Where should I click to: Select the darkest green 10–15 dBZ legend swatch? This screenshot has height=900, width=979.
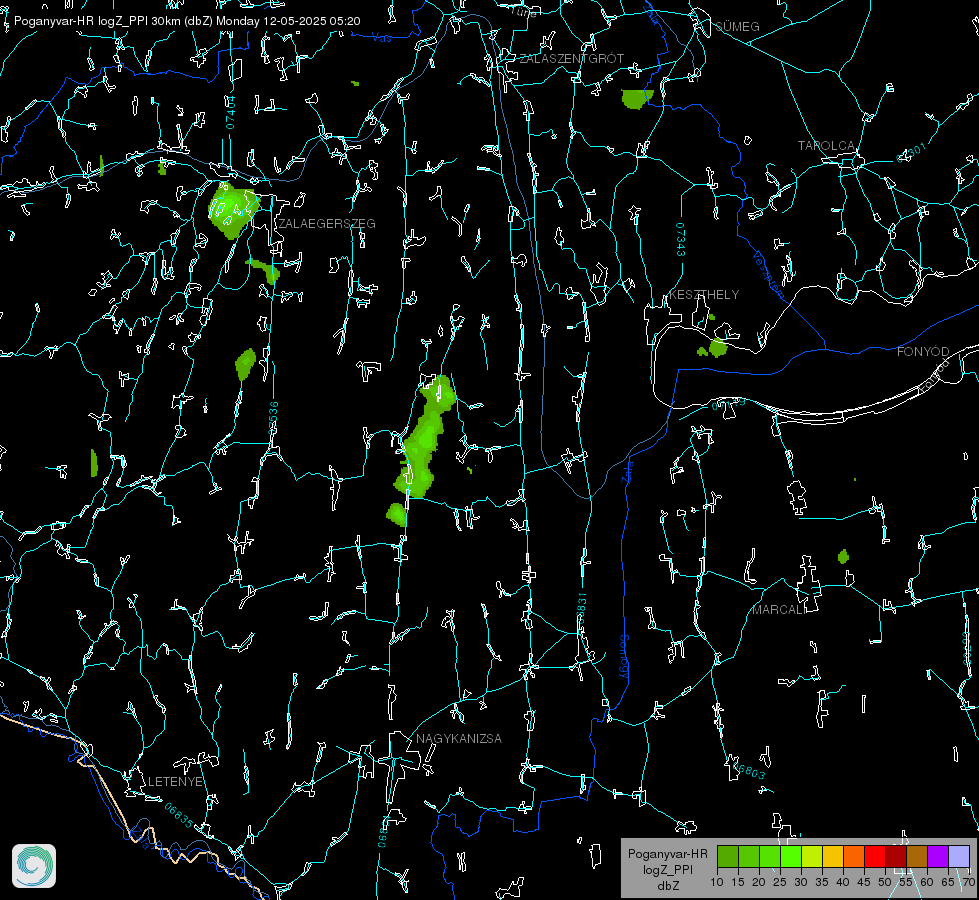coord(728,856)
